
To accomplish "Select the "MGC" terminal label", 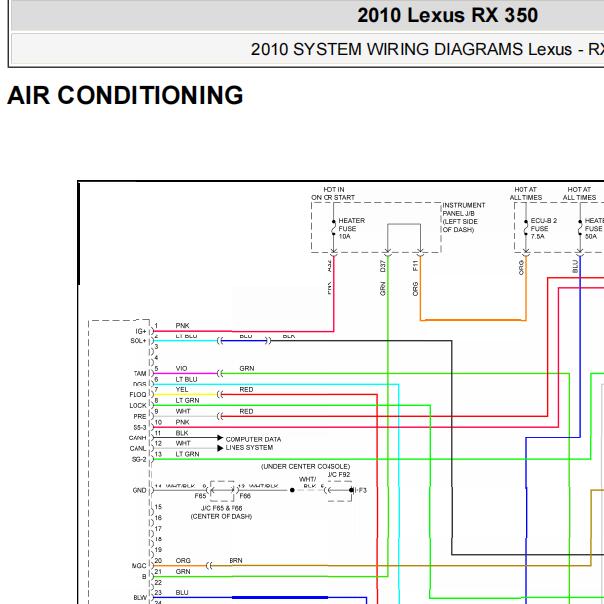I will 139,566.
